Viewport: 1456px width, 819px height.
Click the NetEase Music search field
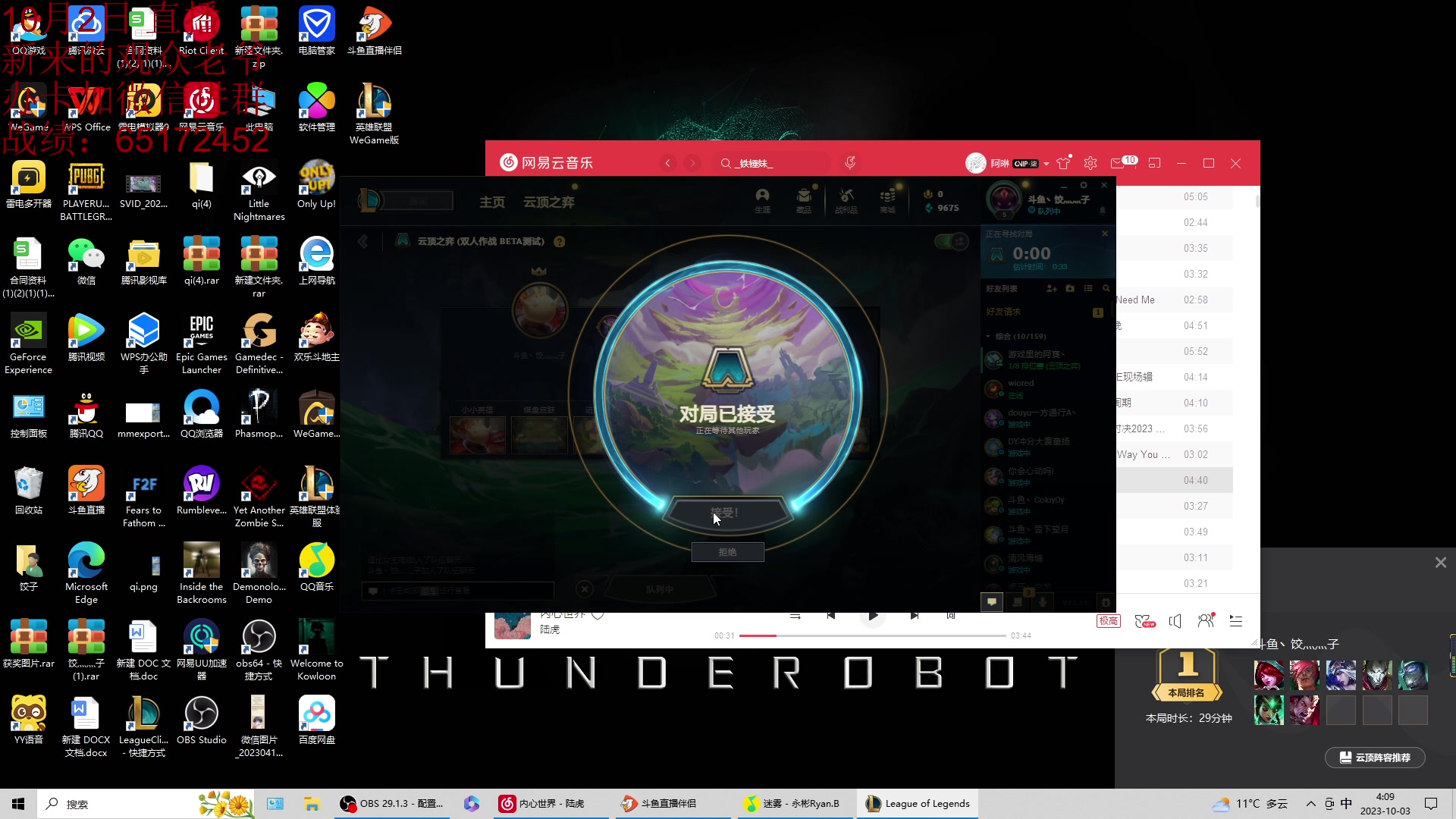(772, 163)
